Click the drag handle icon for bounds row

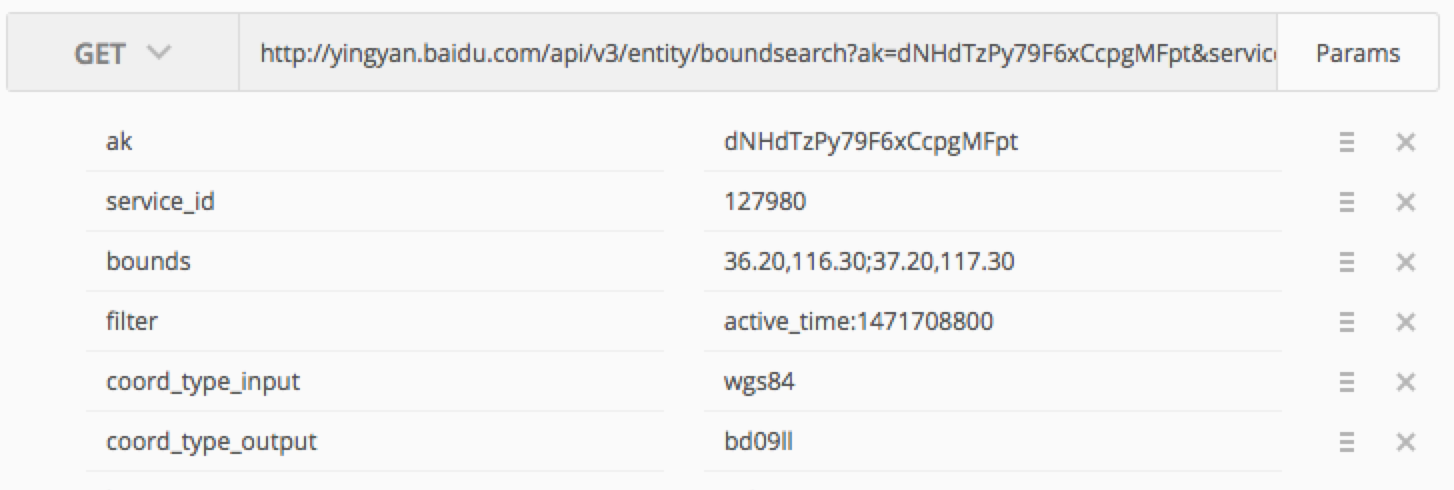click(x=1346, y=263)
